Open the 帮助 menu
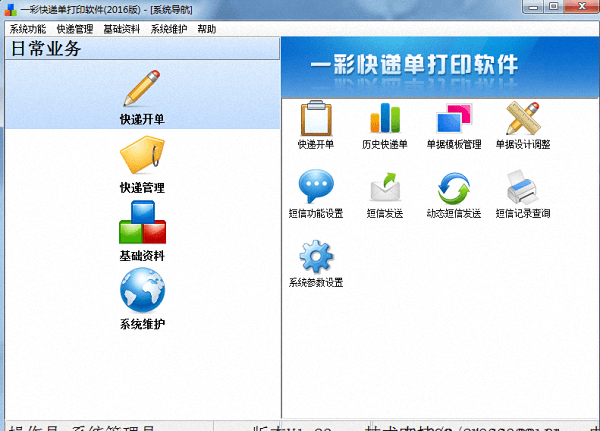600x431 pixels. pyautogui.click(x=206, y=30)
